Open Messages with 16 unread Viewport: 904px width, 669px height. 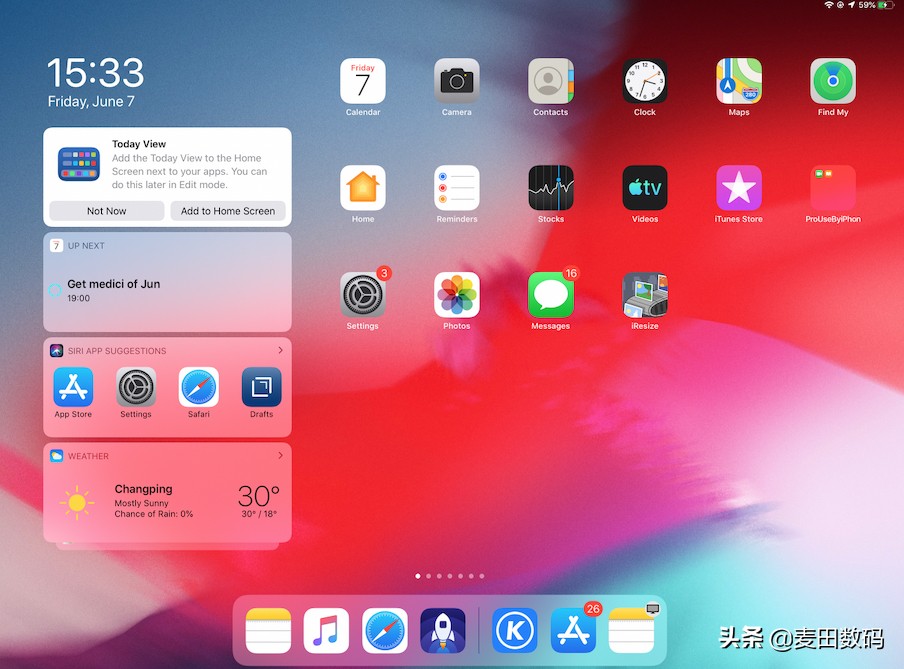click(x=550, y=291)
